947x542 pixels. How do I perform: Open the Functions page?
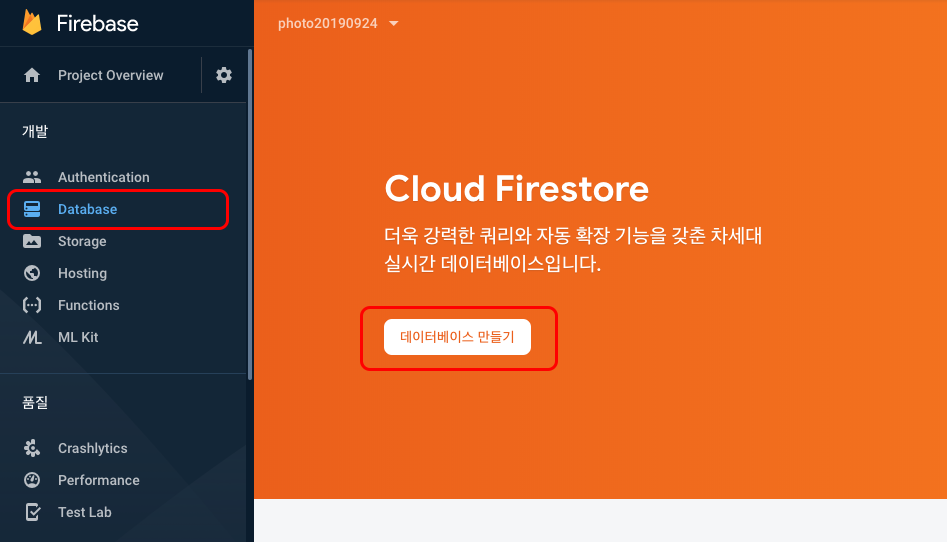pos(89,305)
